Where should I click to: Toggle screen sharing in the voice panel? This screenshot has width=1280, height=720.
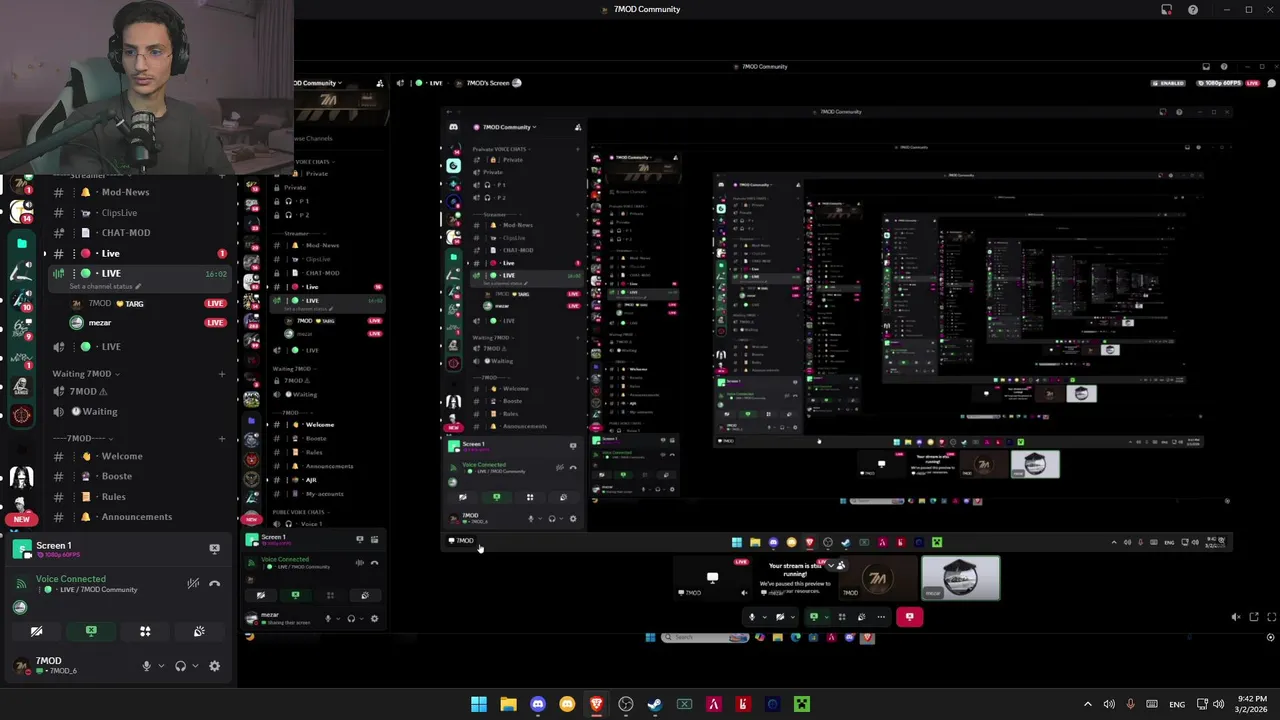91,631
